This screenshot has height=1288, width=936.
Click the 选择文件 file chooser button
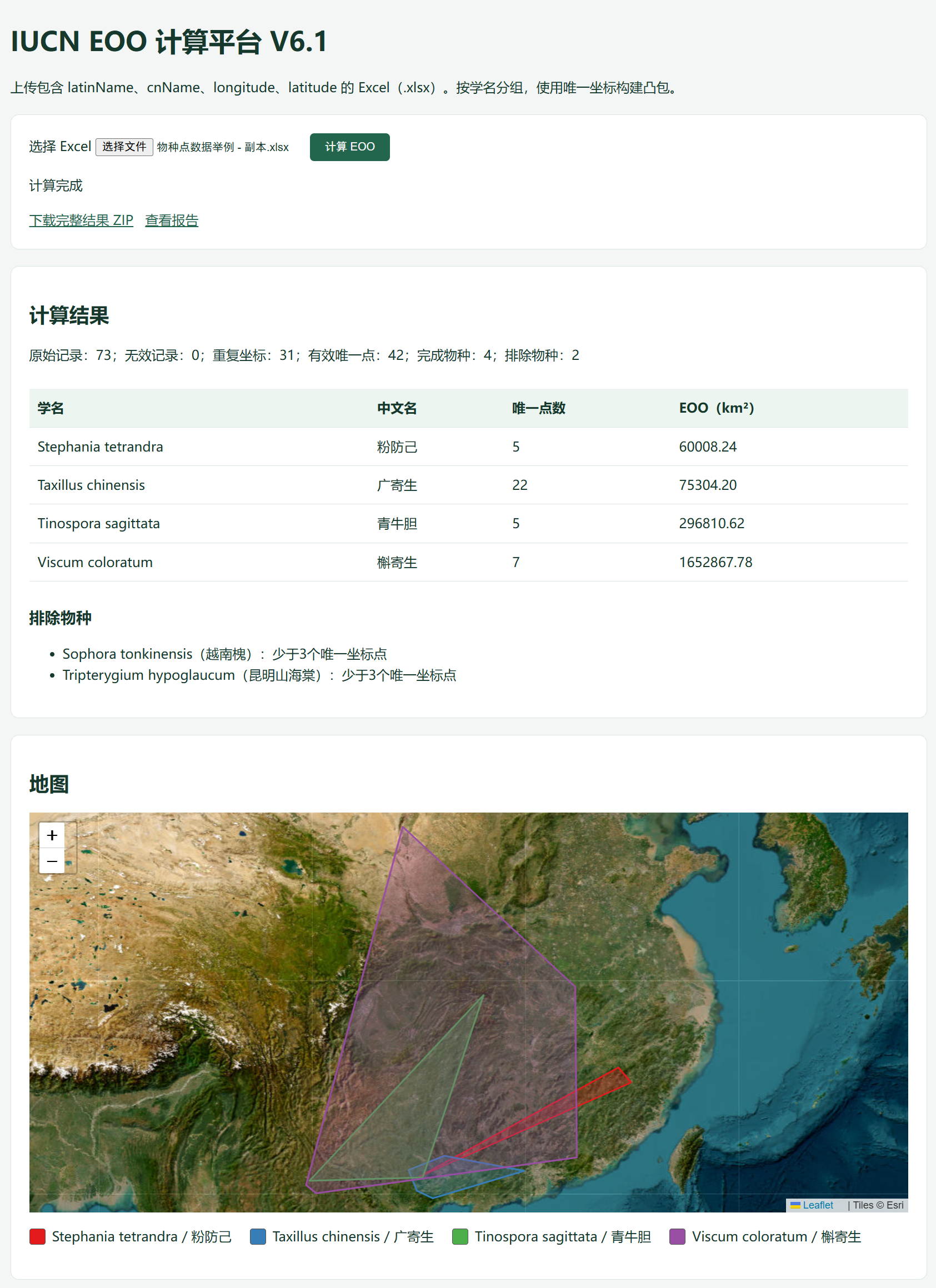(x=124, y=147)
